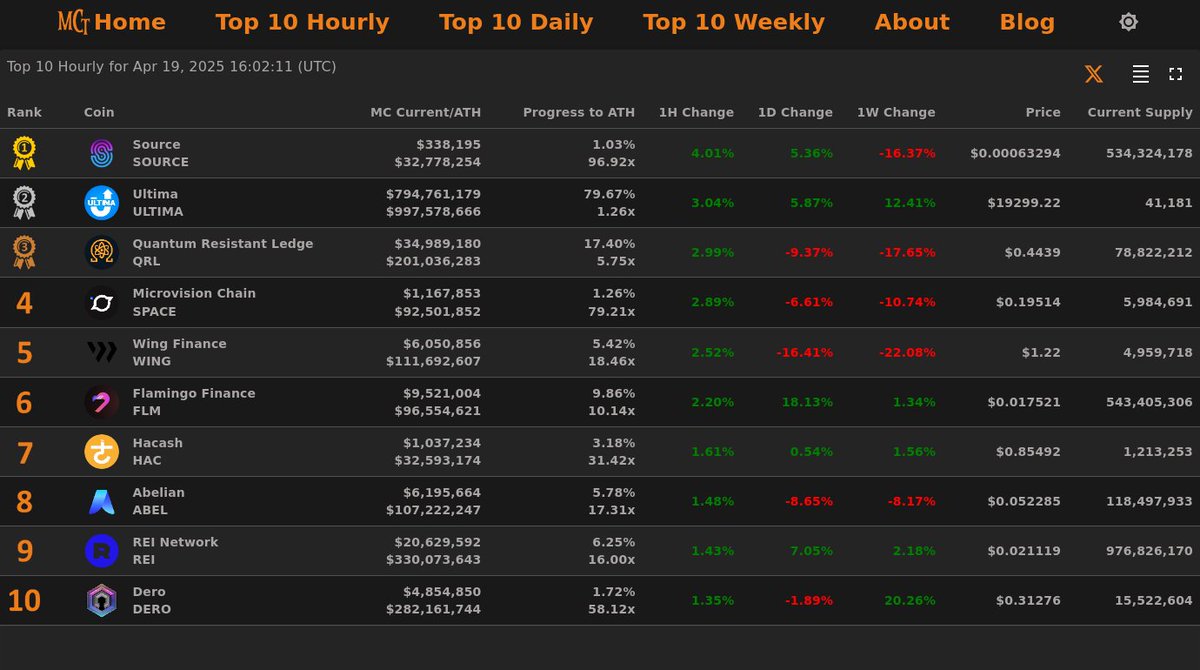
Task: Click rank number 10
Action: (24, 601)
